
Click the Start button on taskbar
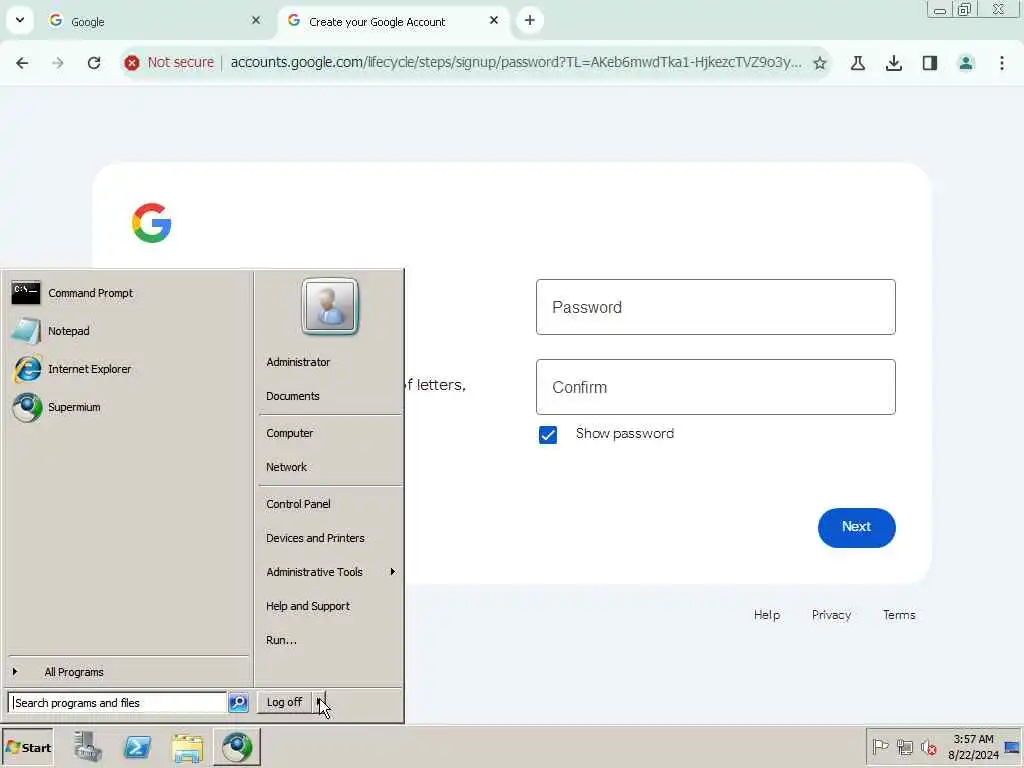click(x=27, y=747)
